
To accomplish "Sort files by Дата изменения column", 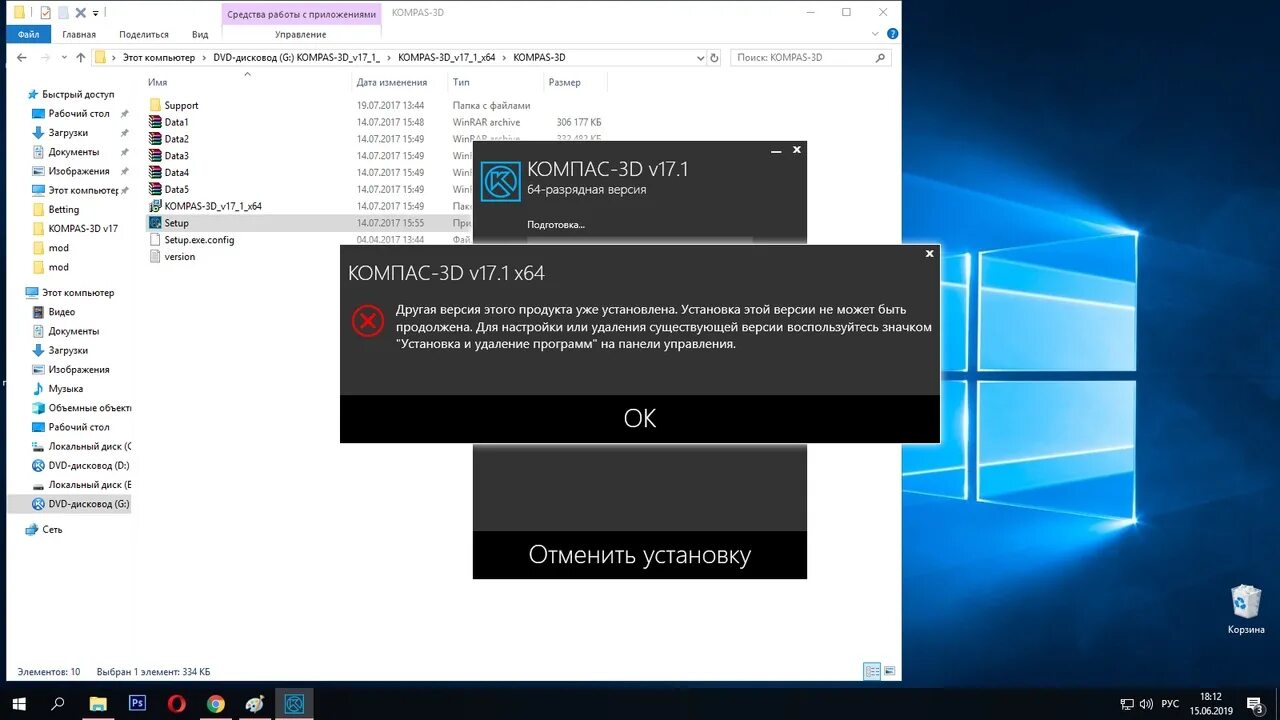I will click(392, 82).
